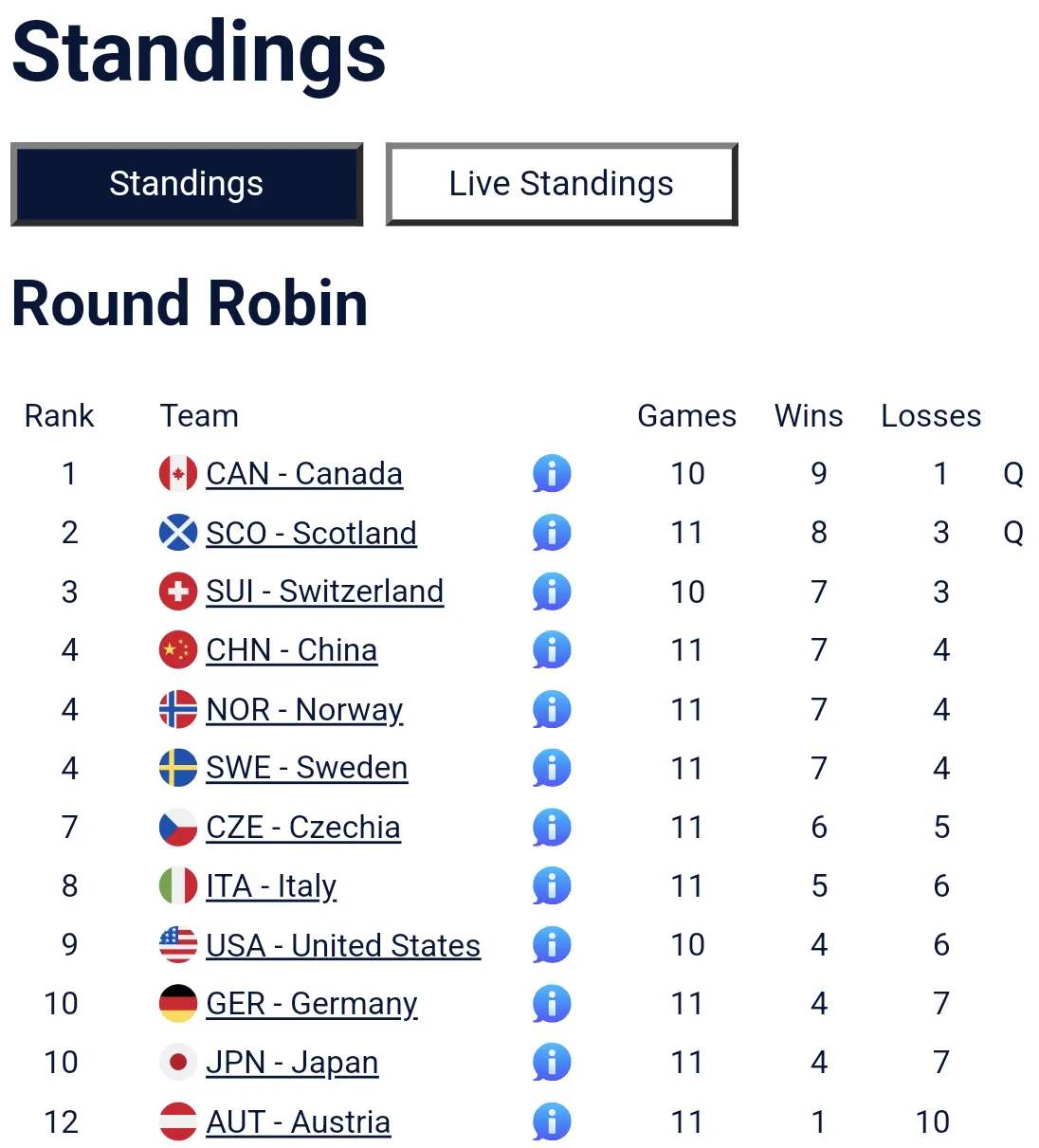Follow the SCO - Scotland link
1039x1148 pixels.
311,533
